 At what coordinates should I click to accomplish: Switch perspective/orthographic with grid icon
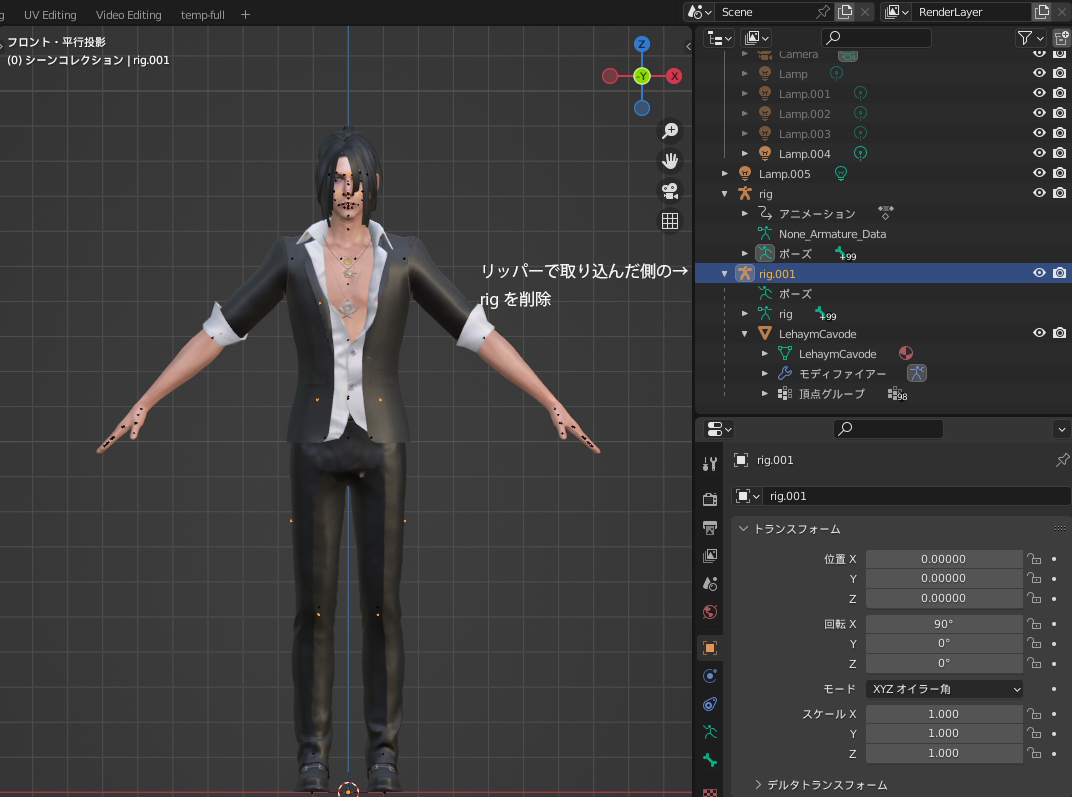click(670, 221)
